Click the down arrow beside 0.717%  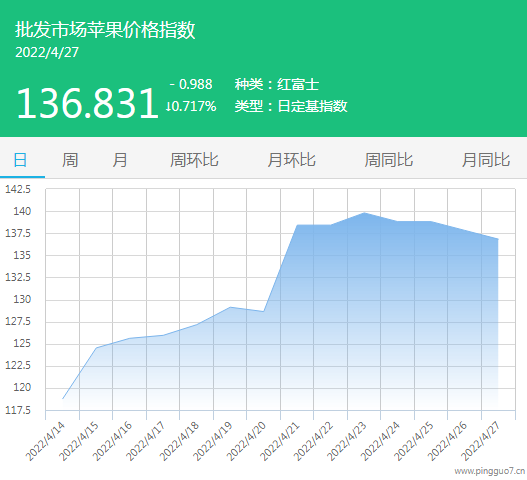(168, 106)
